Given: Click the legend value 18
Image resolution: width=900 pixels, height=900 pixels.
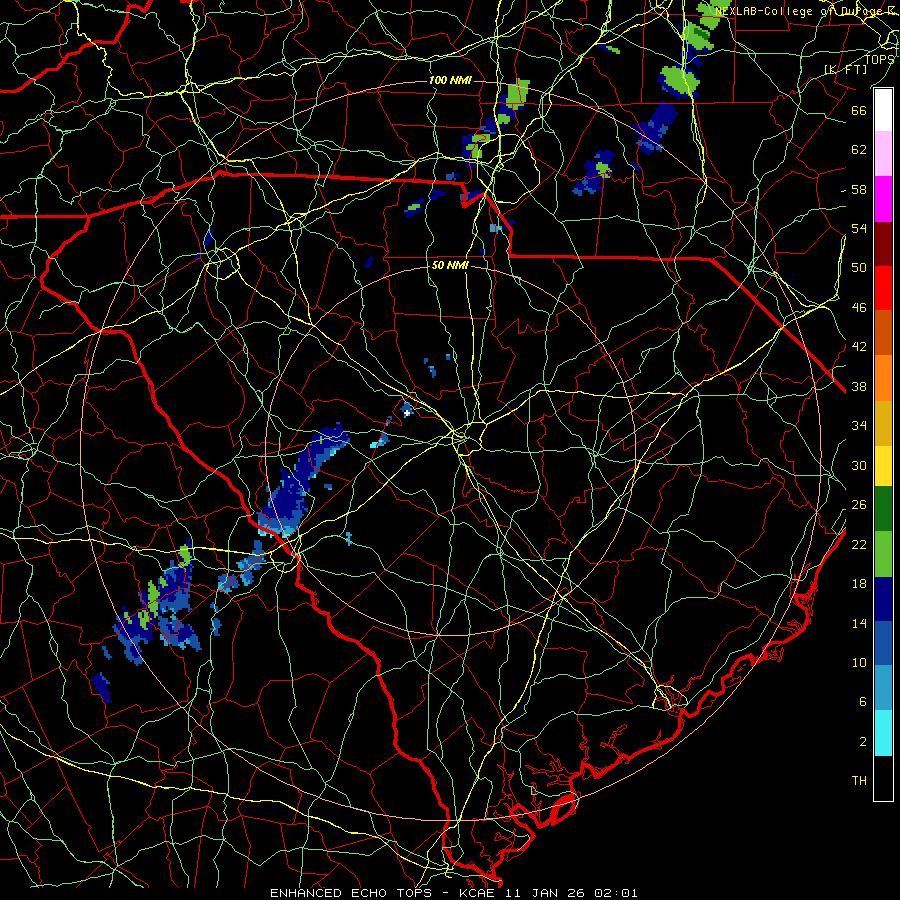Looking at the screenshot, I should pyautogui.click(x=859, y=584).
